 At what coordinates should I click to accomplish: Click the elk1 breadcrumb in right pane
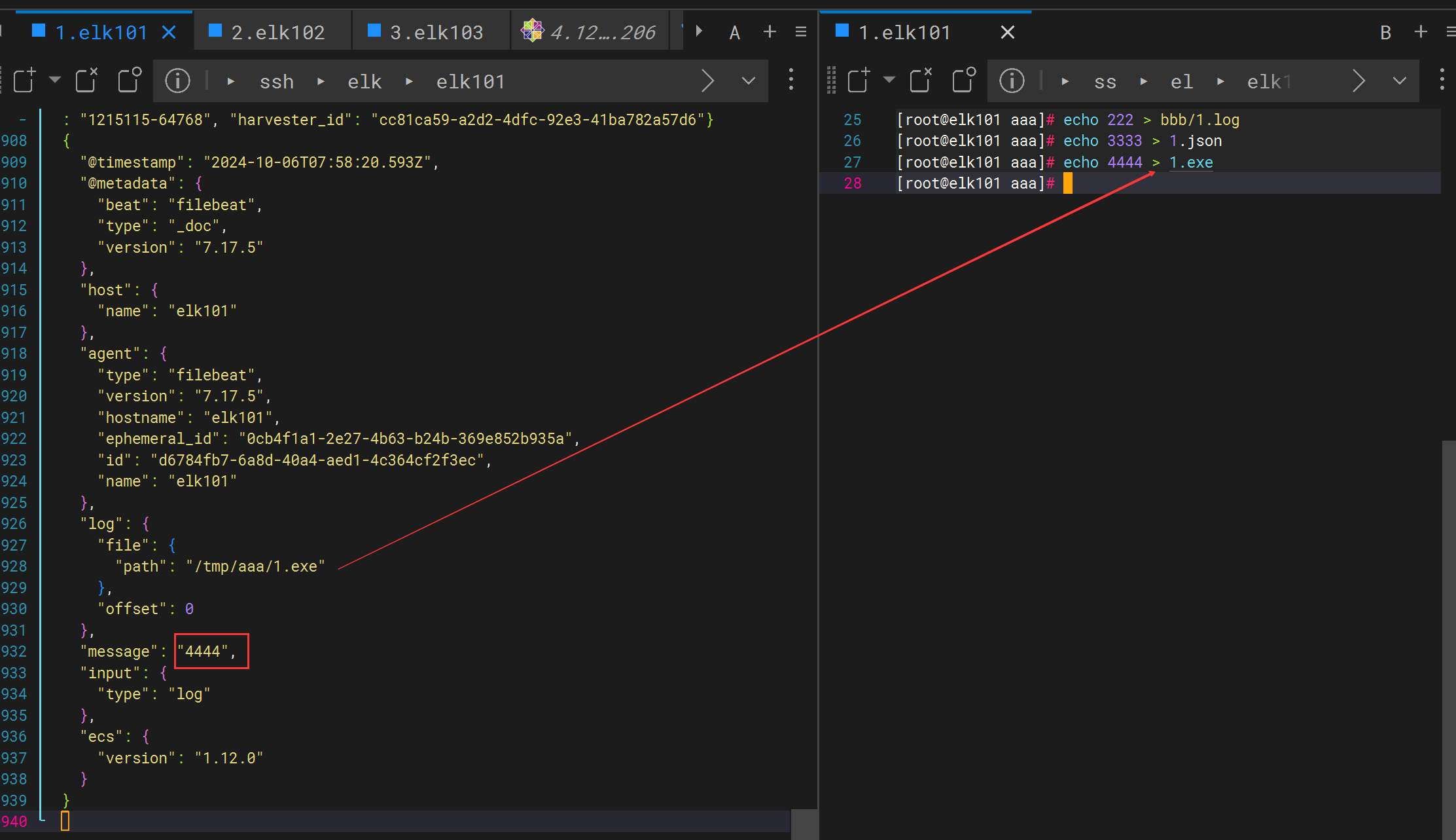pyautogui.click(x=1270, y=82)
